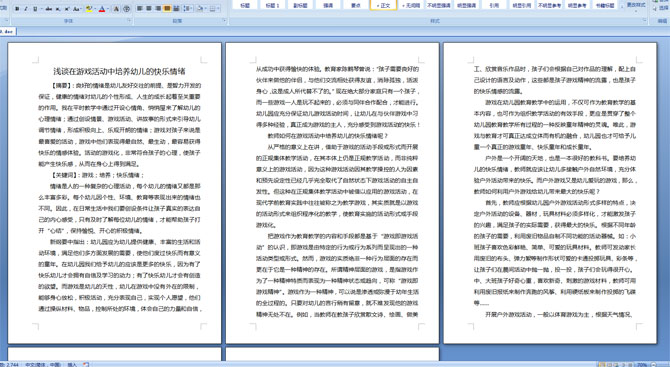Apply the 无间隔 style
670x367 pixels.
(x=411, y=5)
